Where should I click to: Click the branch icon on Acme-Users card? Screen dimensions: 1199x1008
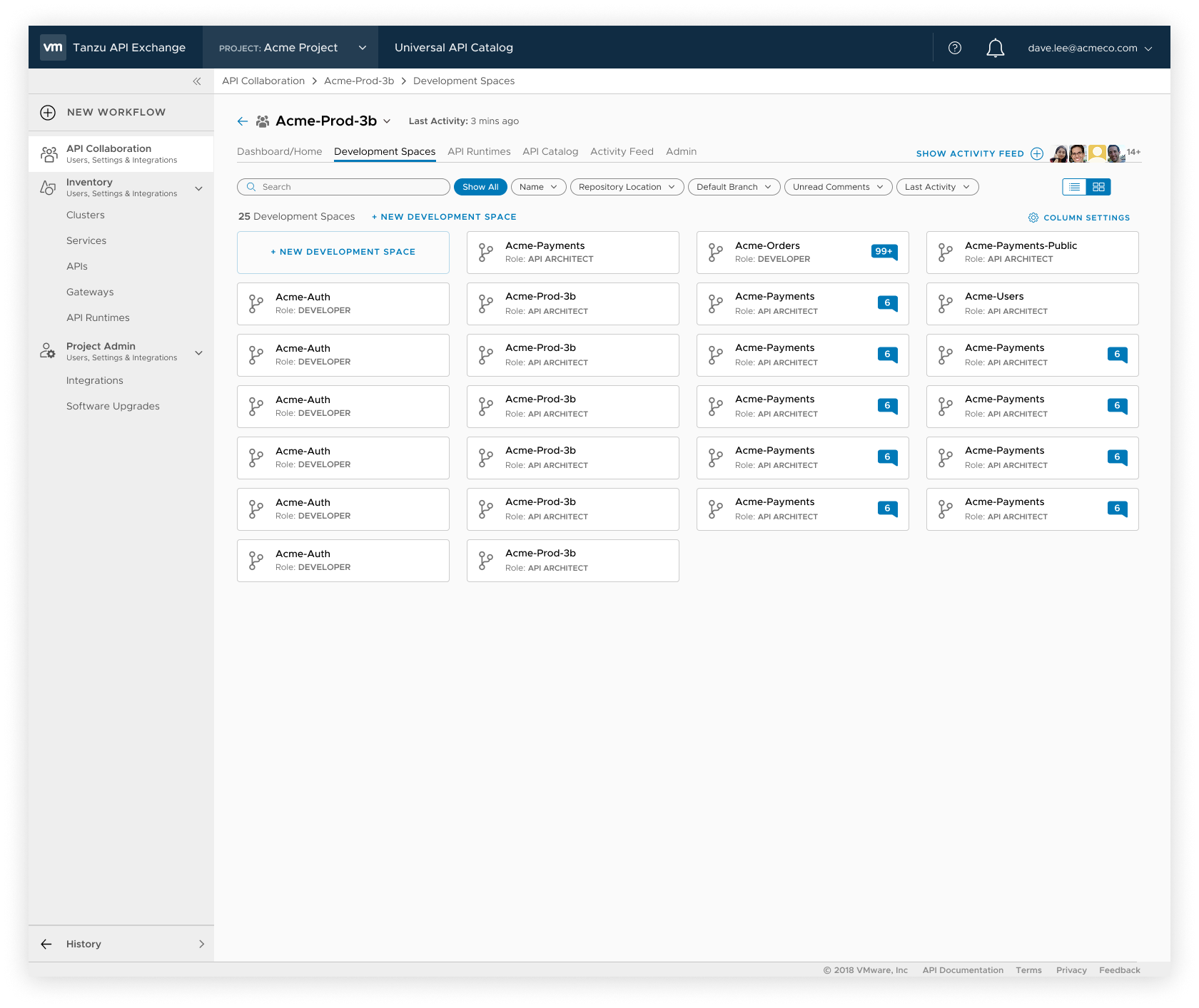click(946, 304)
